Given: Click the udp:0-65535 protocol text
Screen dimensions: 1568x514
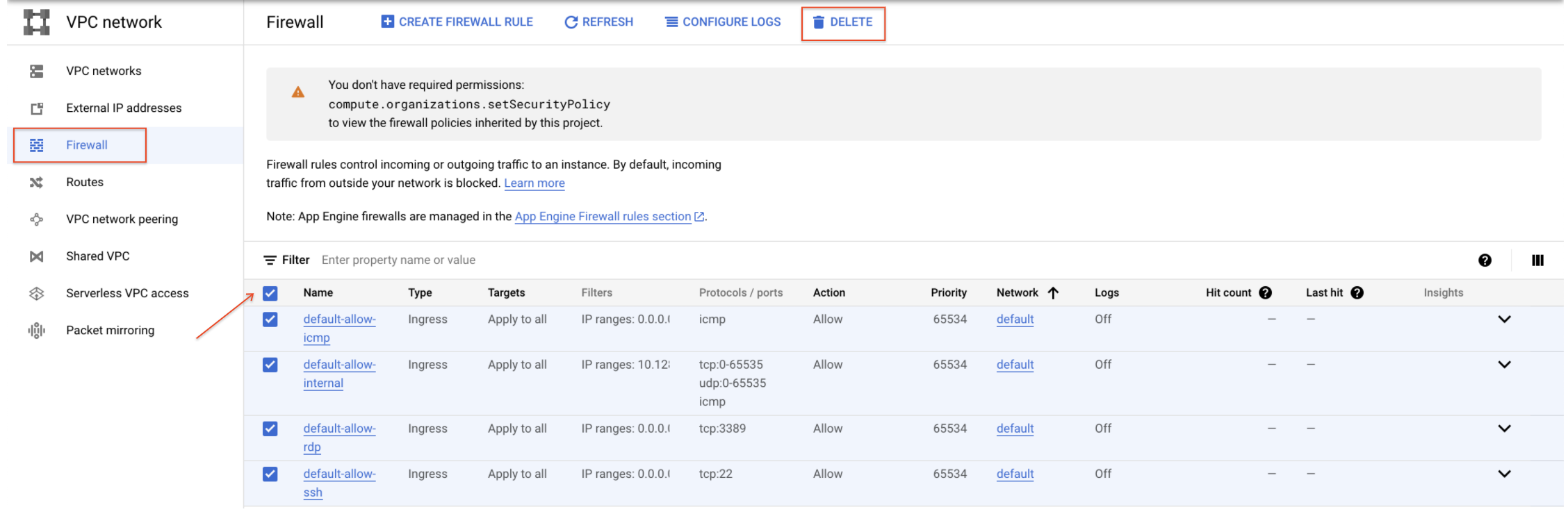Looking at the screenshot, I should coord(733,383).
